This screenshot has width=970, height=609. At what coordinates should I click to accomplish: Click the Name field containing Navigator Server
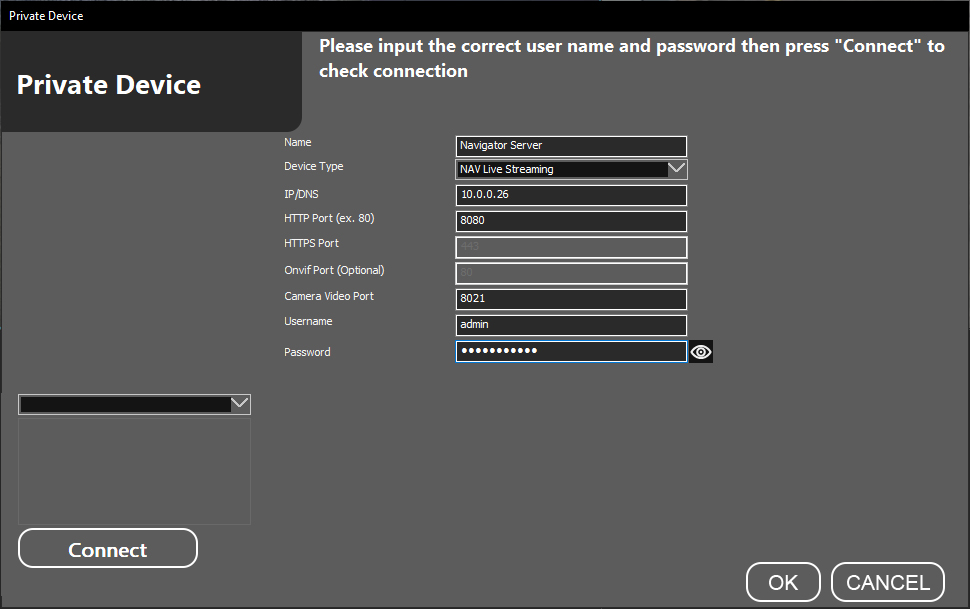point(571,146)
